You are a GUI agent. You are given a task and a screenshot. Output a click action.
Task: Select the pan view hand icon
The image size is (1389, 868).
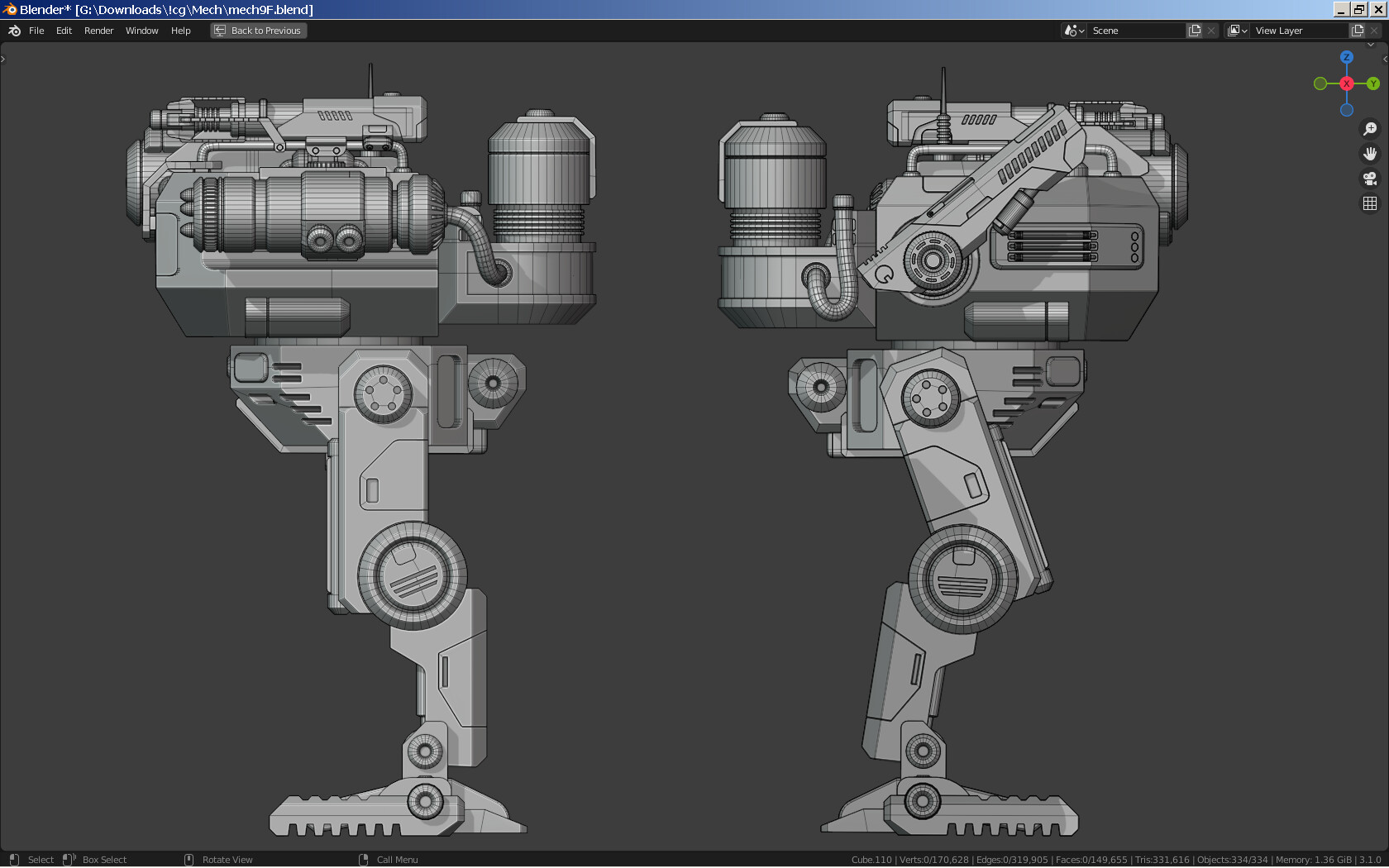tap(1370, 154)
